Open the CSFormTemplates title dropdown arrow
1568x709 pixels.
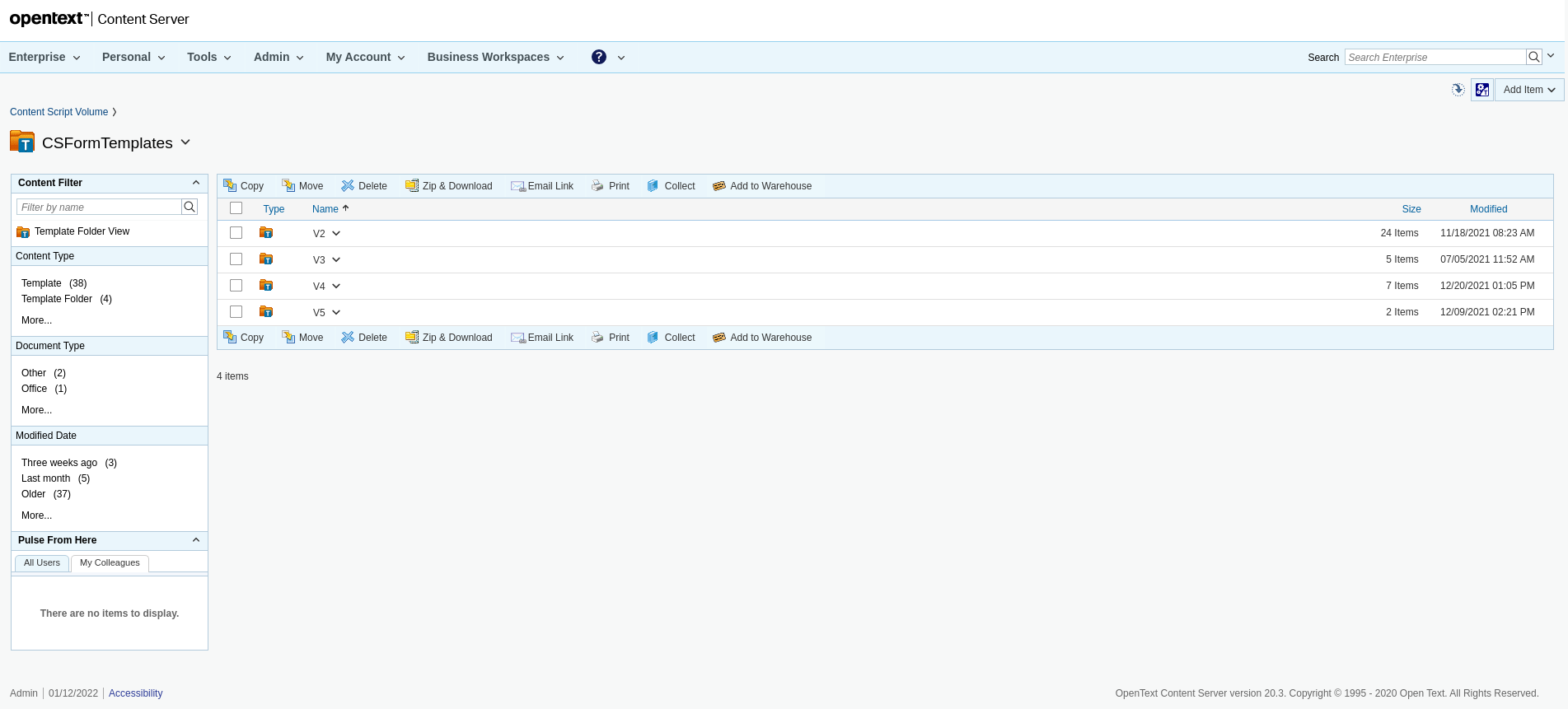coord(185,142)
